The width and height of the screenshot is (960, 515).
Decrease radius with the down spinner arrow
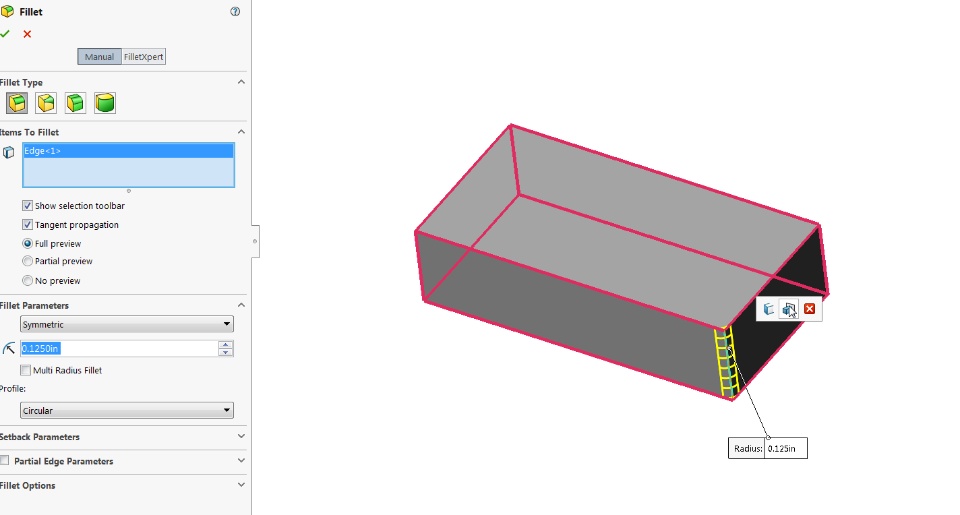[x=226, y=353]
